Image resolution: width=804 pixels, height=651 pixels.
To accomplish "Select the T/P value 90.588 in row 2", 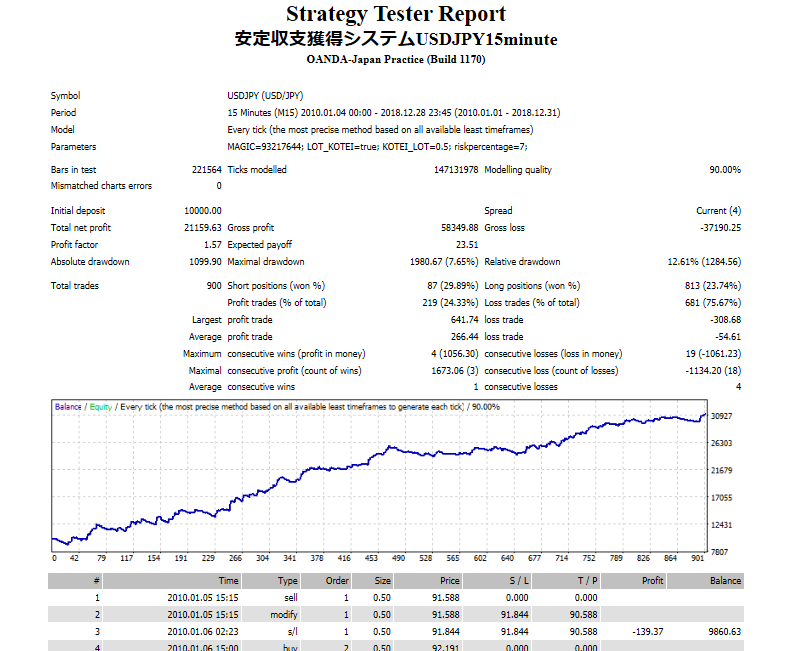I will pos(584,615).
